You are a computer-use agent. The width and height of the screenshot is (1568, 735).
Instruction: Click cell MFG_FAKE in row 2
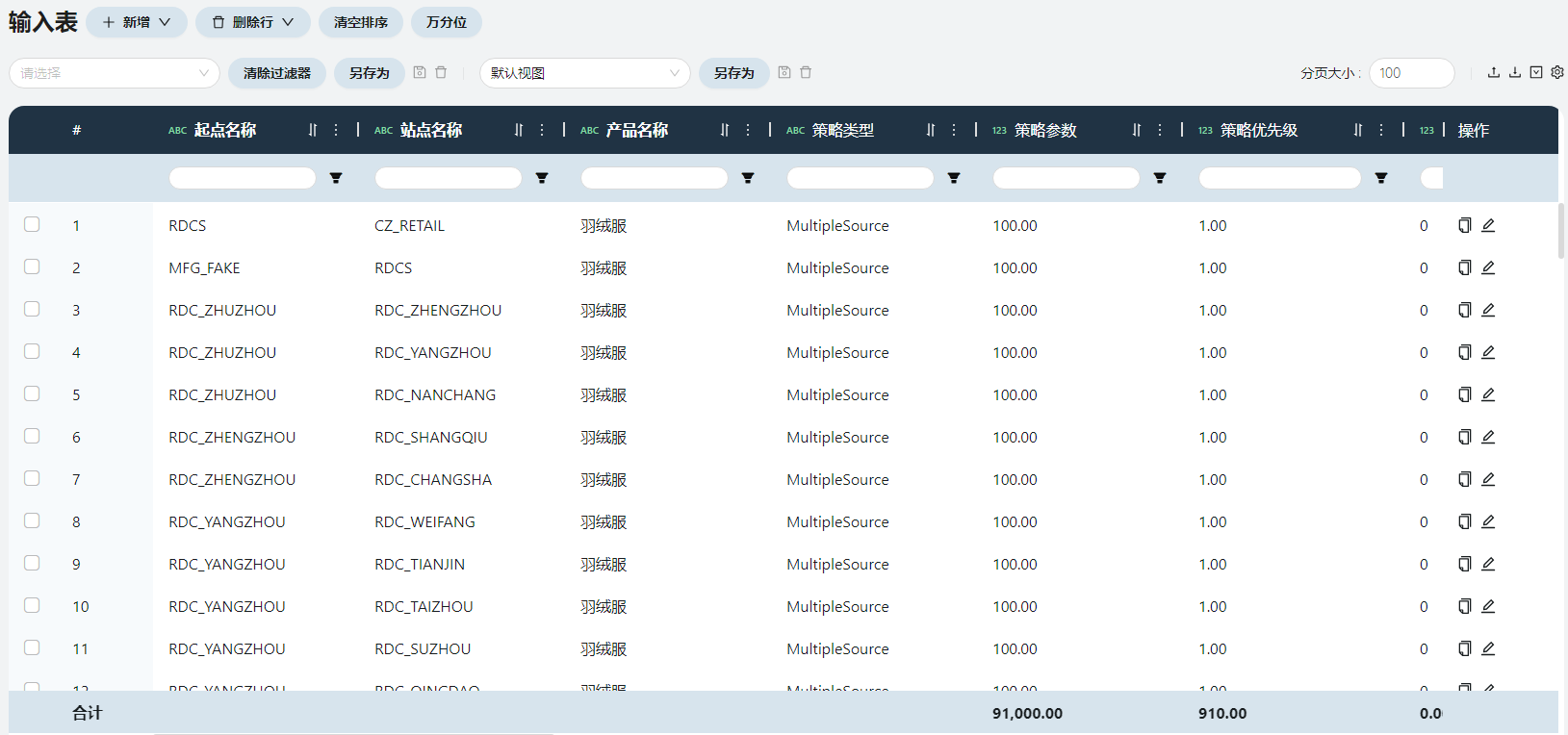(204, 268)
